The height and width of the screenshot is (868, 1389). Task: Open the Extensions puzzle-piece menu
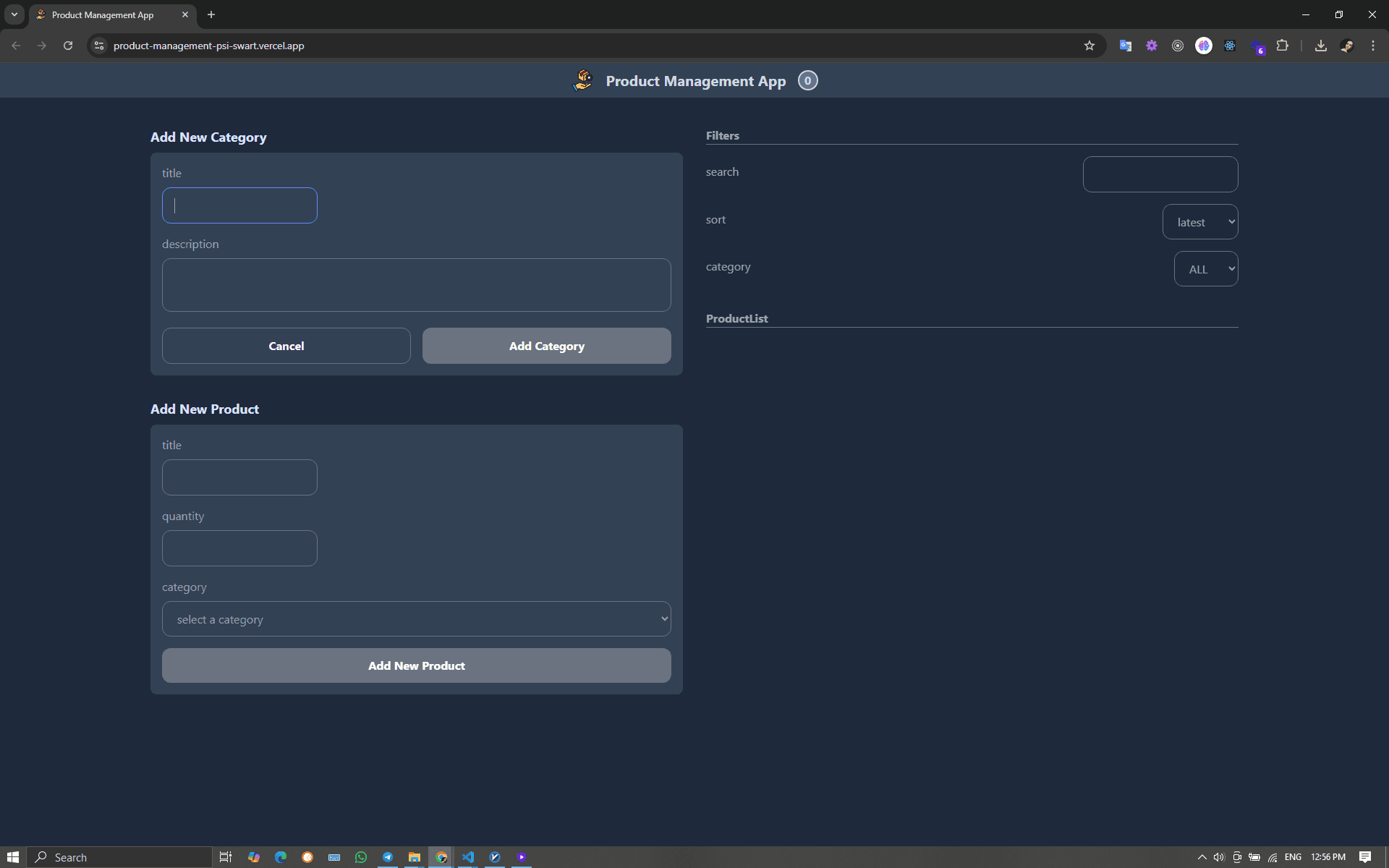(x=1282, y=46)
